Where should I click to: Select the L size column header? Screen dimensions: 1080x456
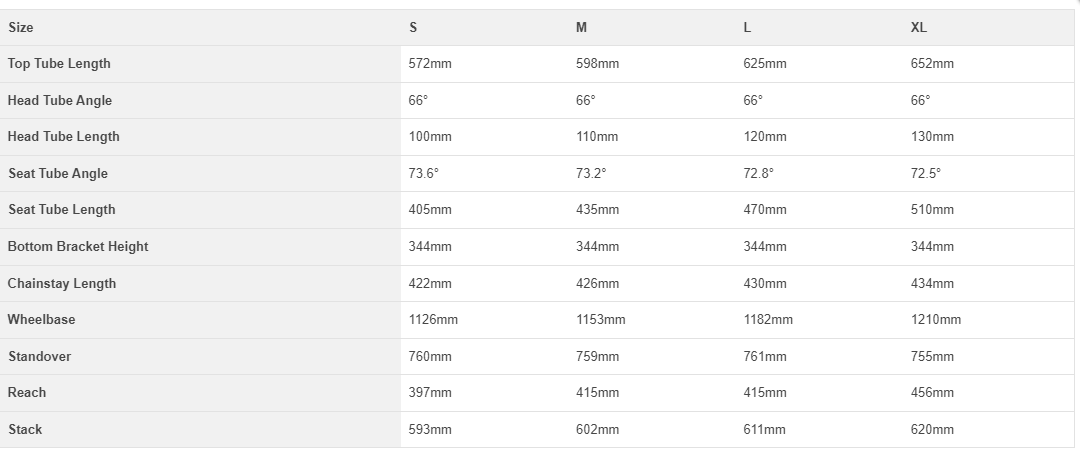pos(747,28)
